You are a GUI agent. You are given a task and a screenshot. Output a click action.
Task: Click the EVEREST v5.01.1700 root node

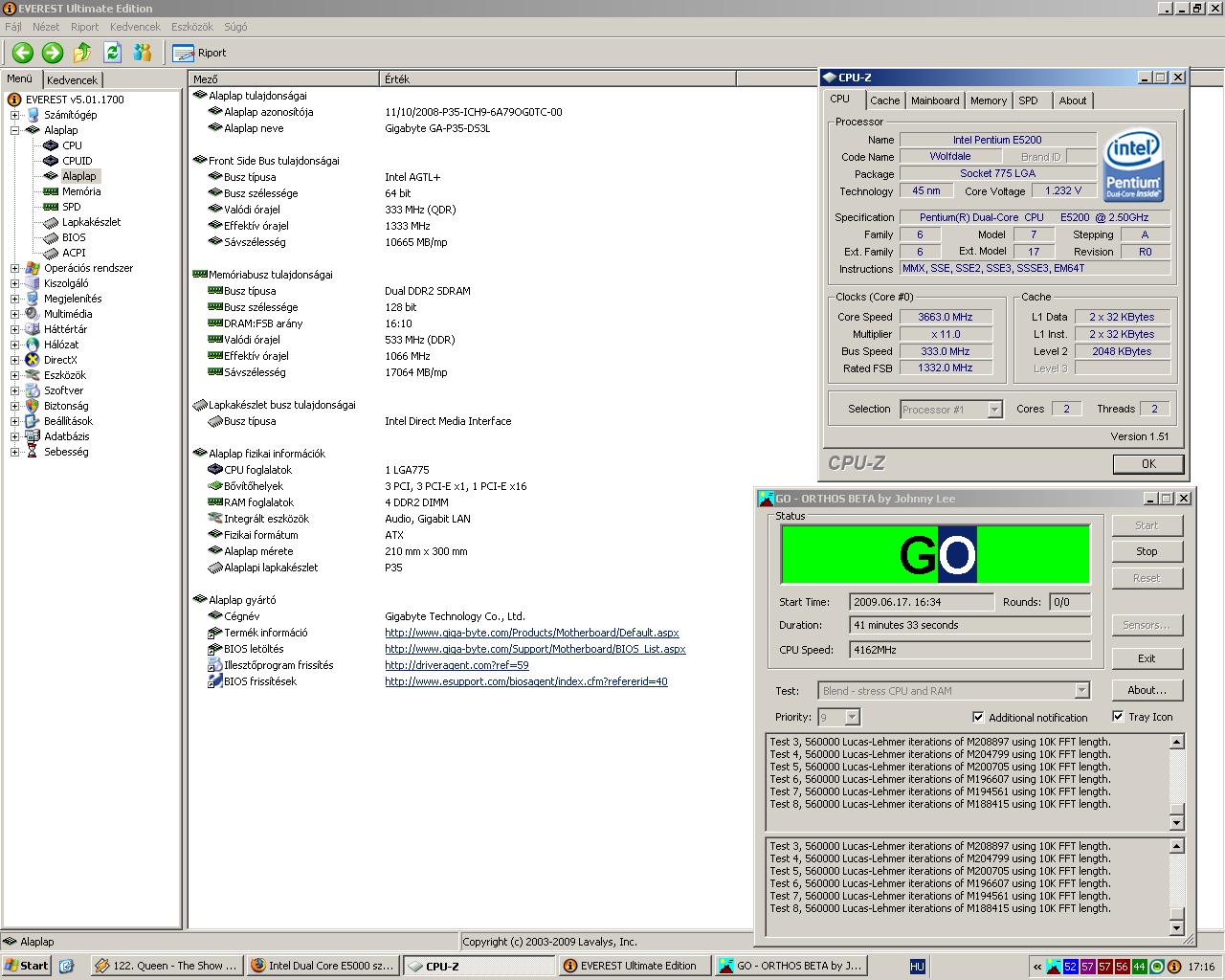(x=75, y=100)
